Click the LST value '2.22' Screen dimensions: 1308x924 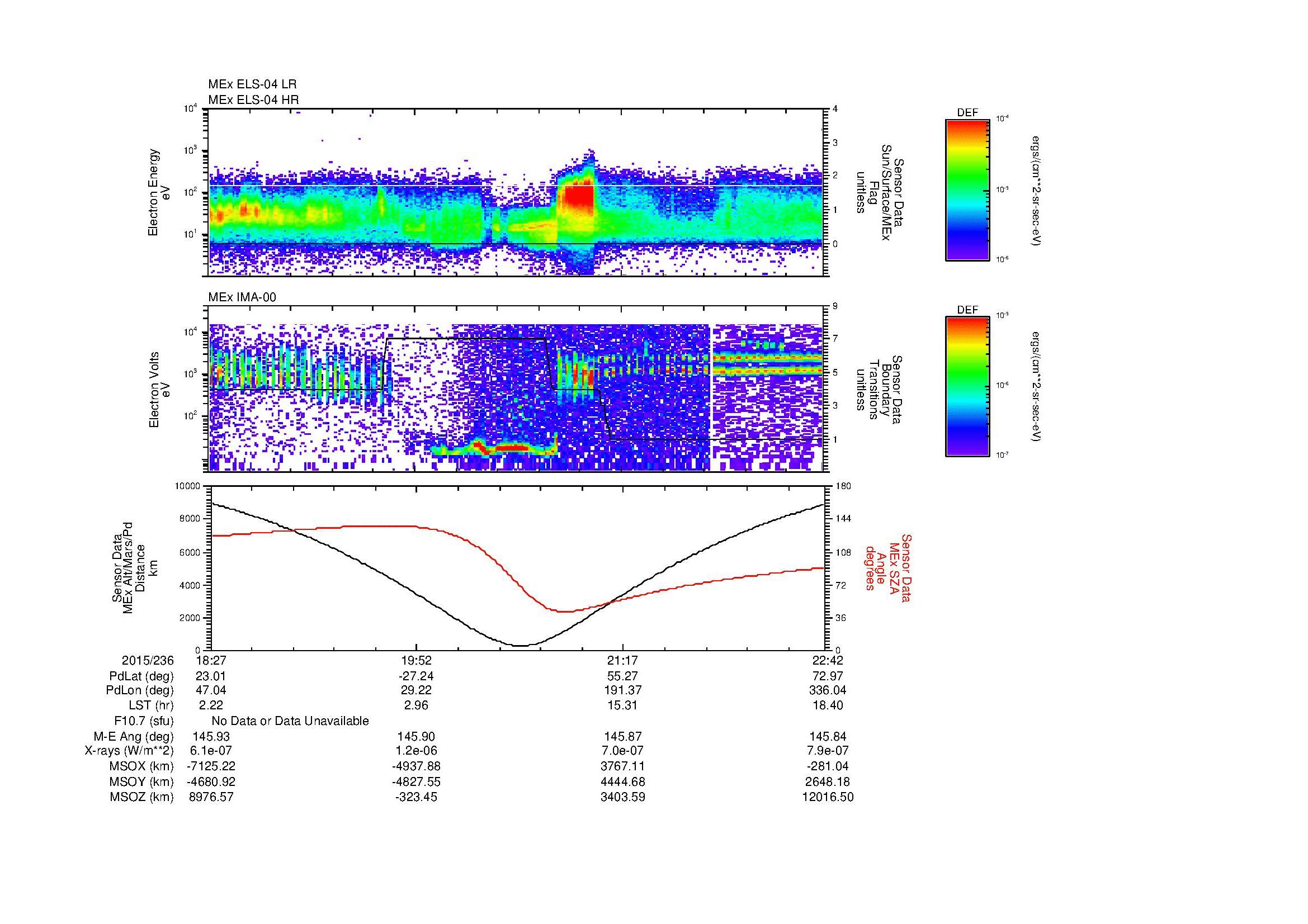211,705
